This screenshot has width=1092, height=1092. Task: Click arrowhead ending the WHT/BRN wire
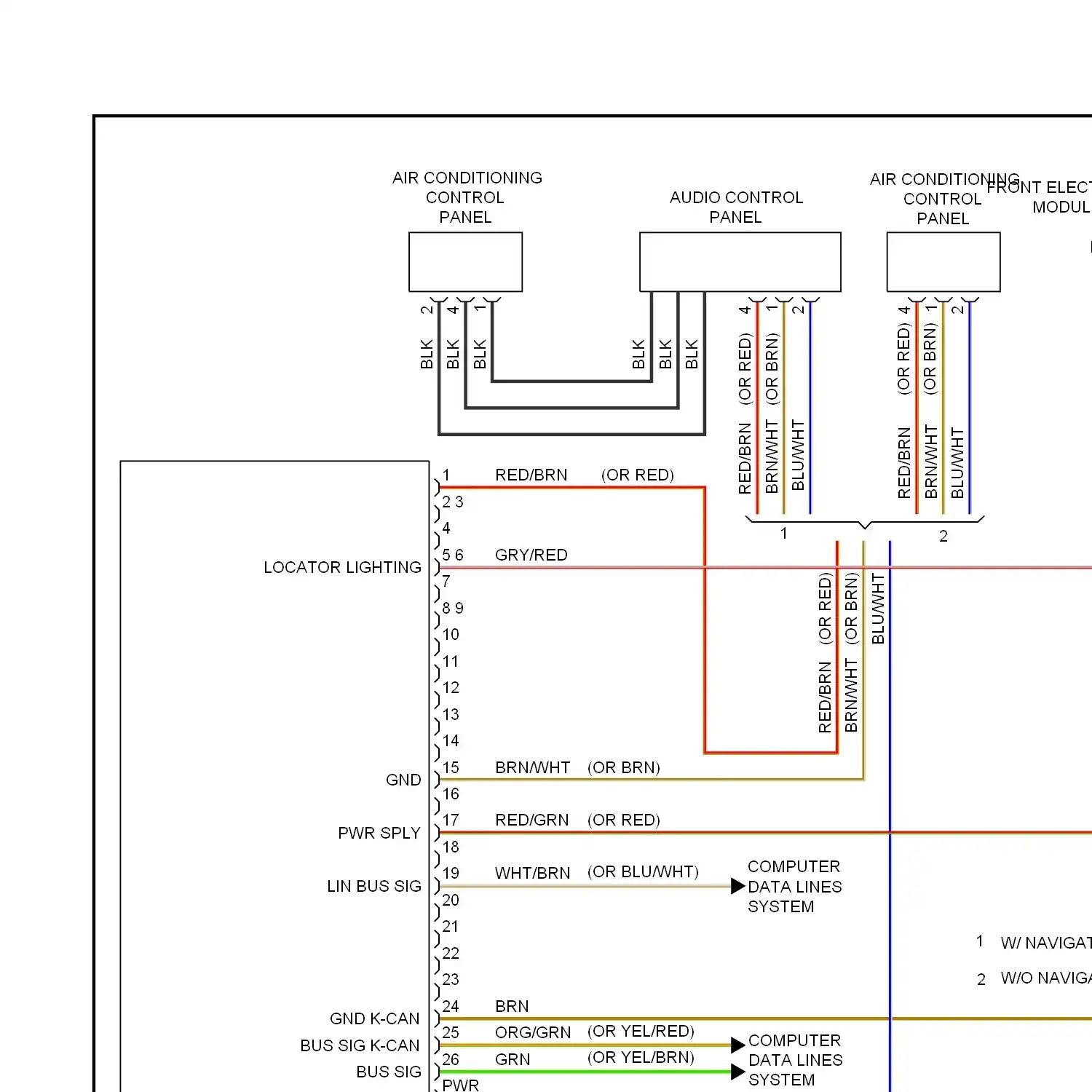(738, 886)
